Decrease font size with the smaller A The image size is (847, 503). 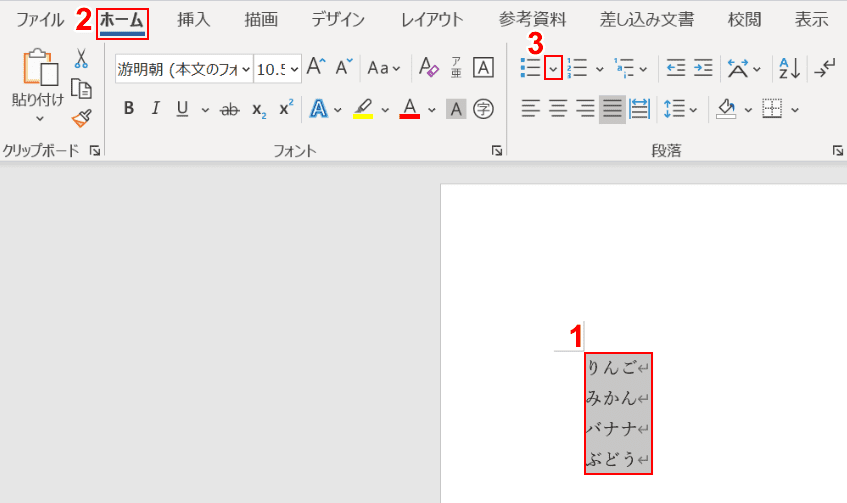click(344, 68)
